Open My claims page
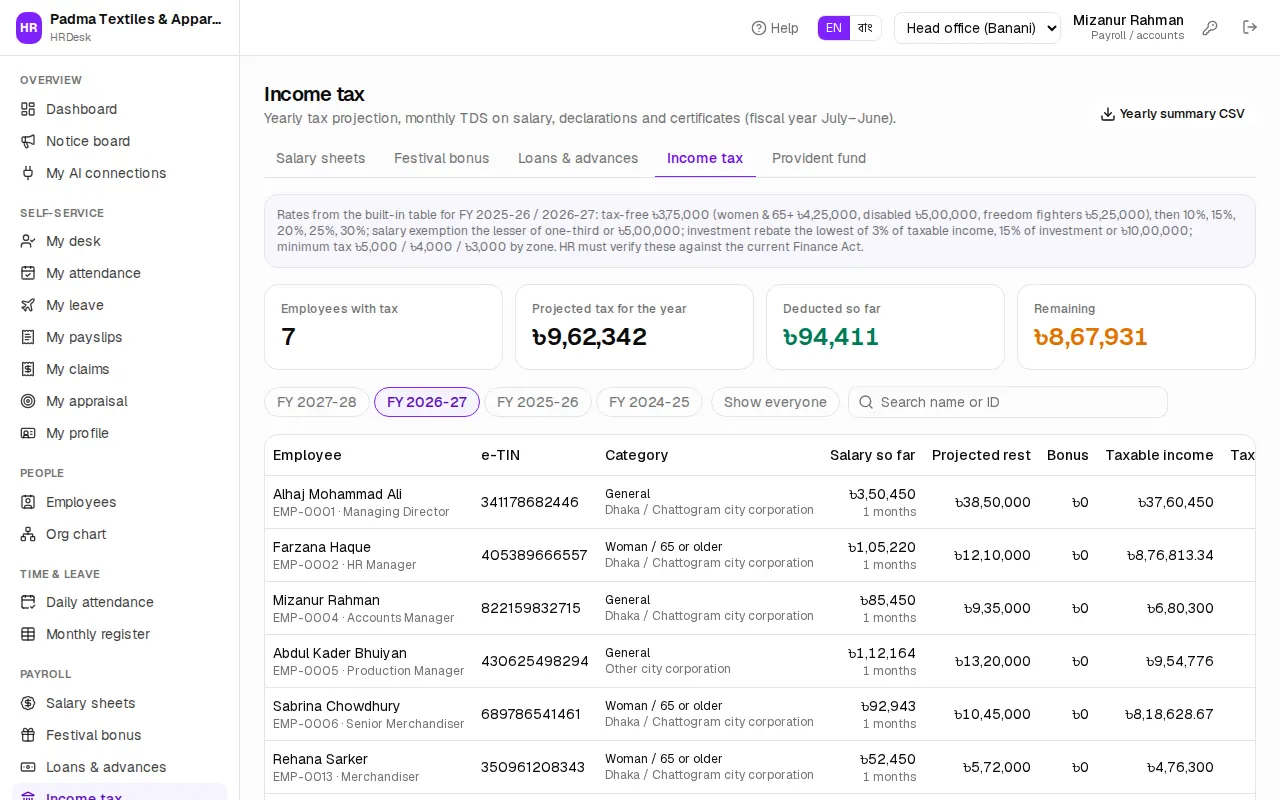 119,369
